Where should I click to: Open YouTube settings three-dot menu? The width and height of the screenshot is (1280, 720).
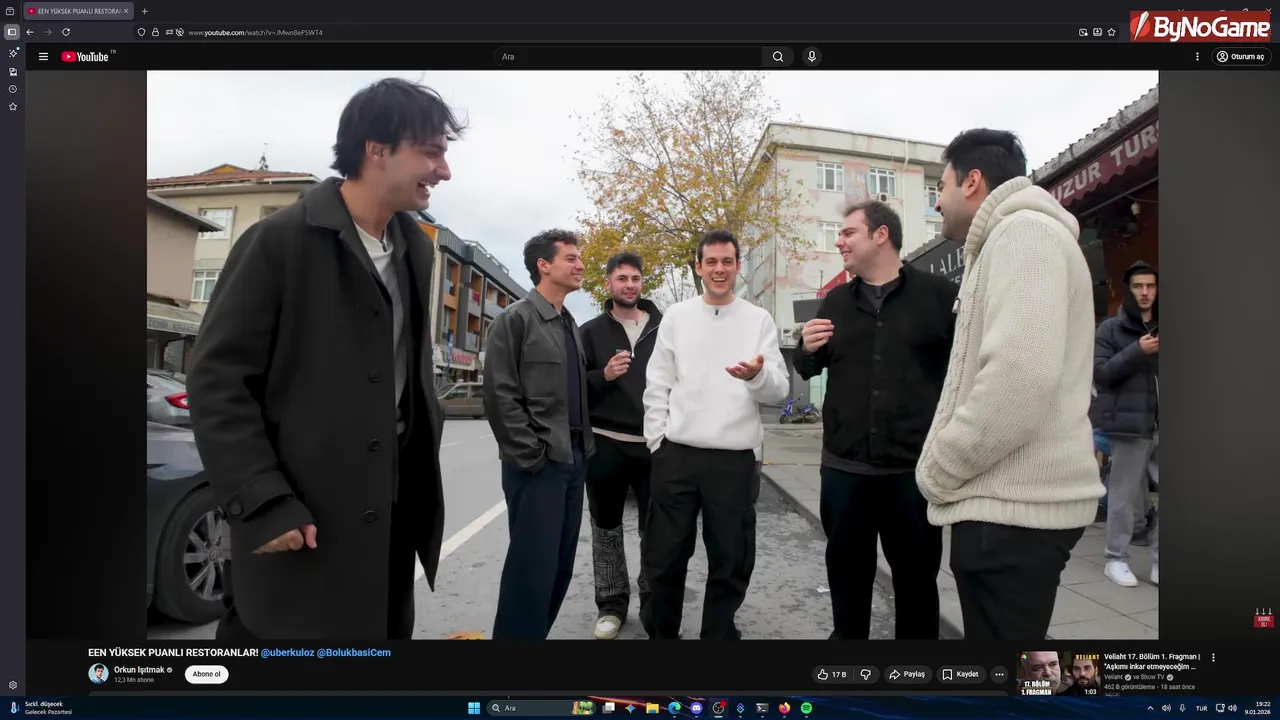pos(1197,57)
